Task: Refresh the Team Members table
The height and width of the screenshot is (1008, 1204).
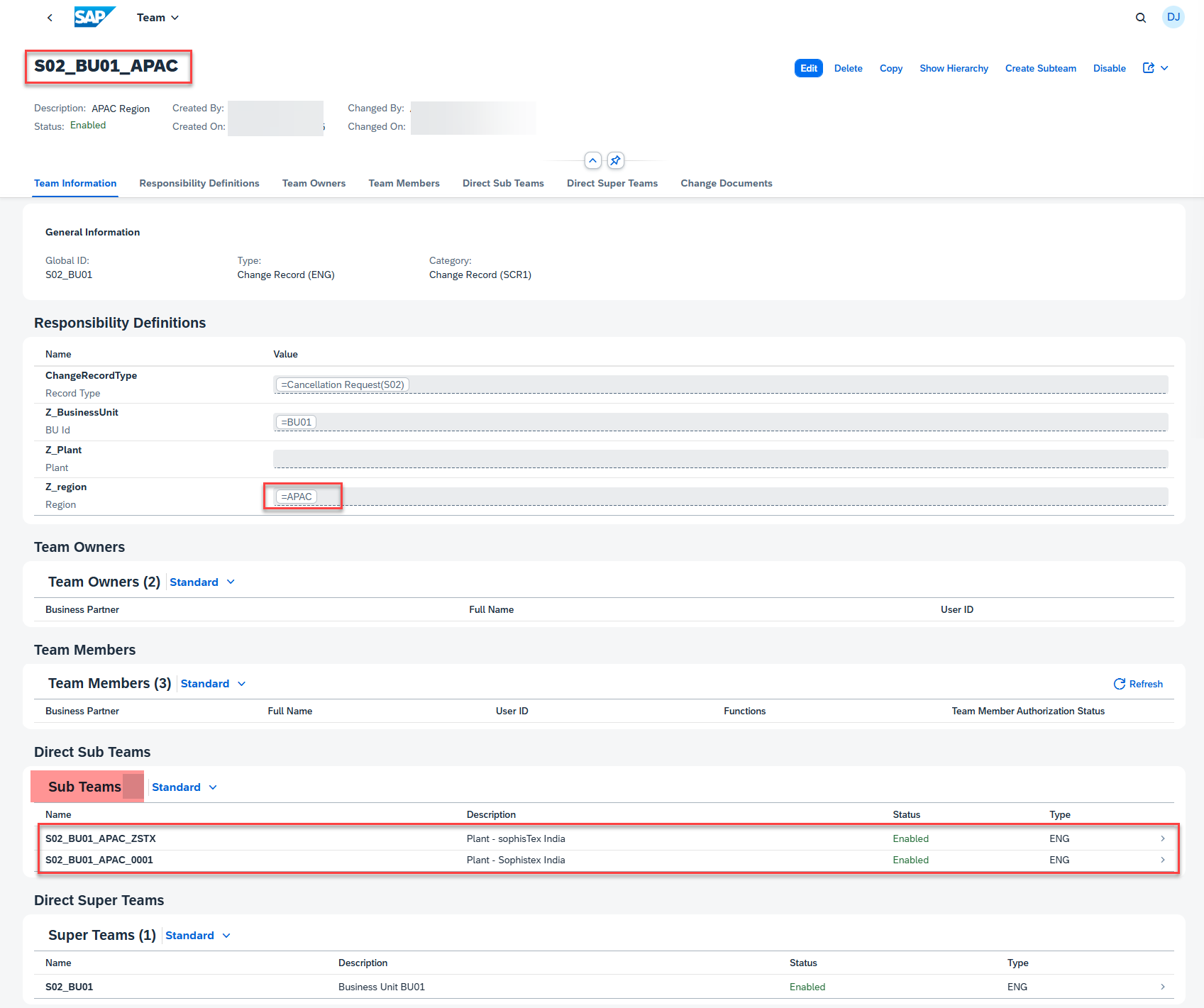Action: point(1137,684)
